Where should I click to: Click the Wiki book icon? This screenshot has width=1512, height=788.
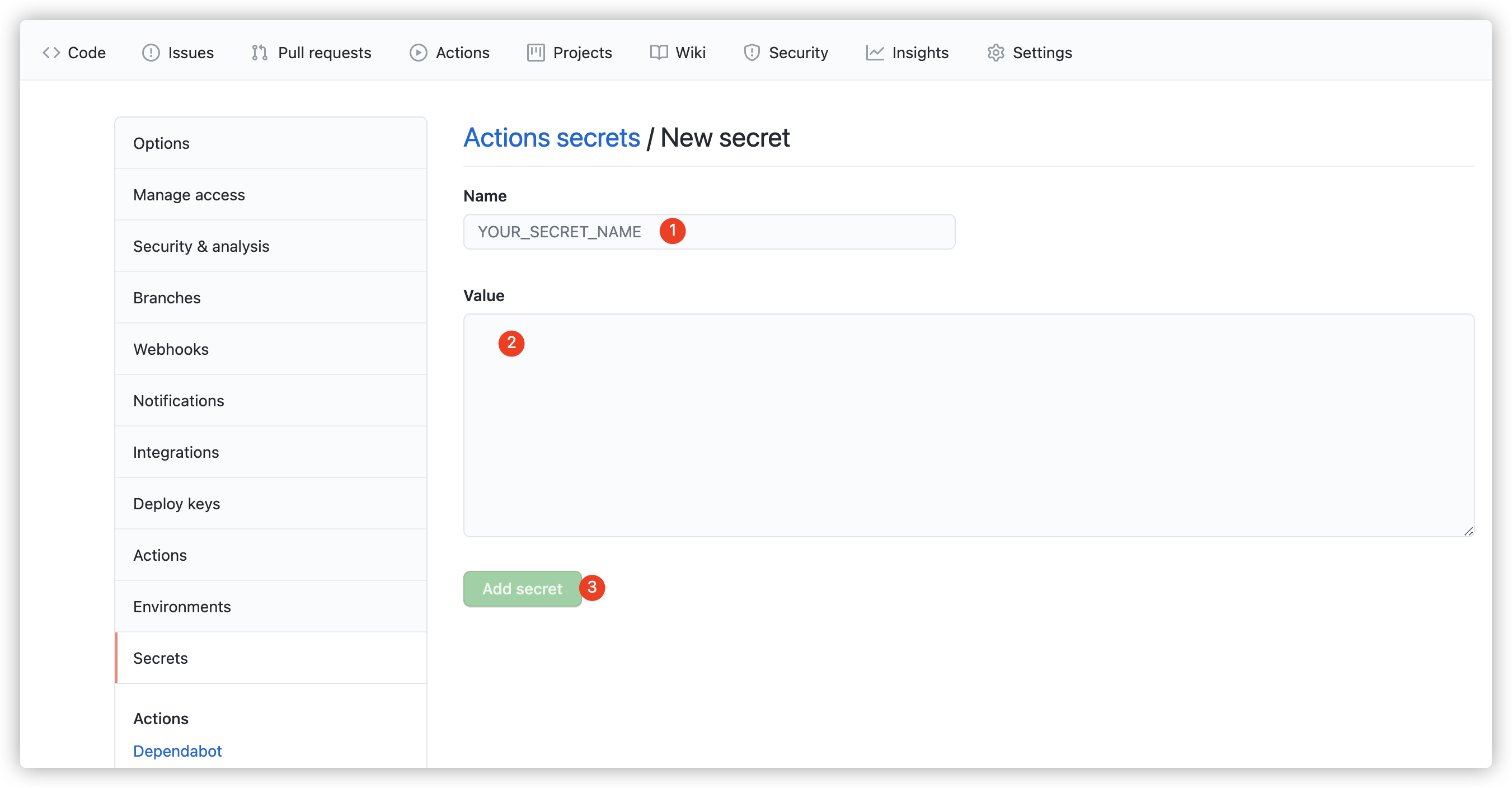tap(659, 53)
